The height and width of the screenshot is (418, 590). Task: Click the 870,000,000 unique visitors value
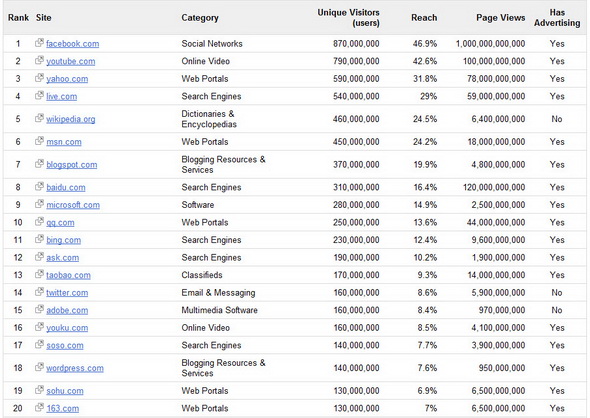(356, 44)
